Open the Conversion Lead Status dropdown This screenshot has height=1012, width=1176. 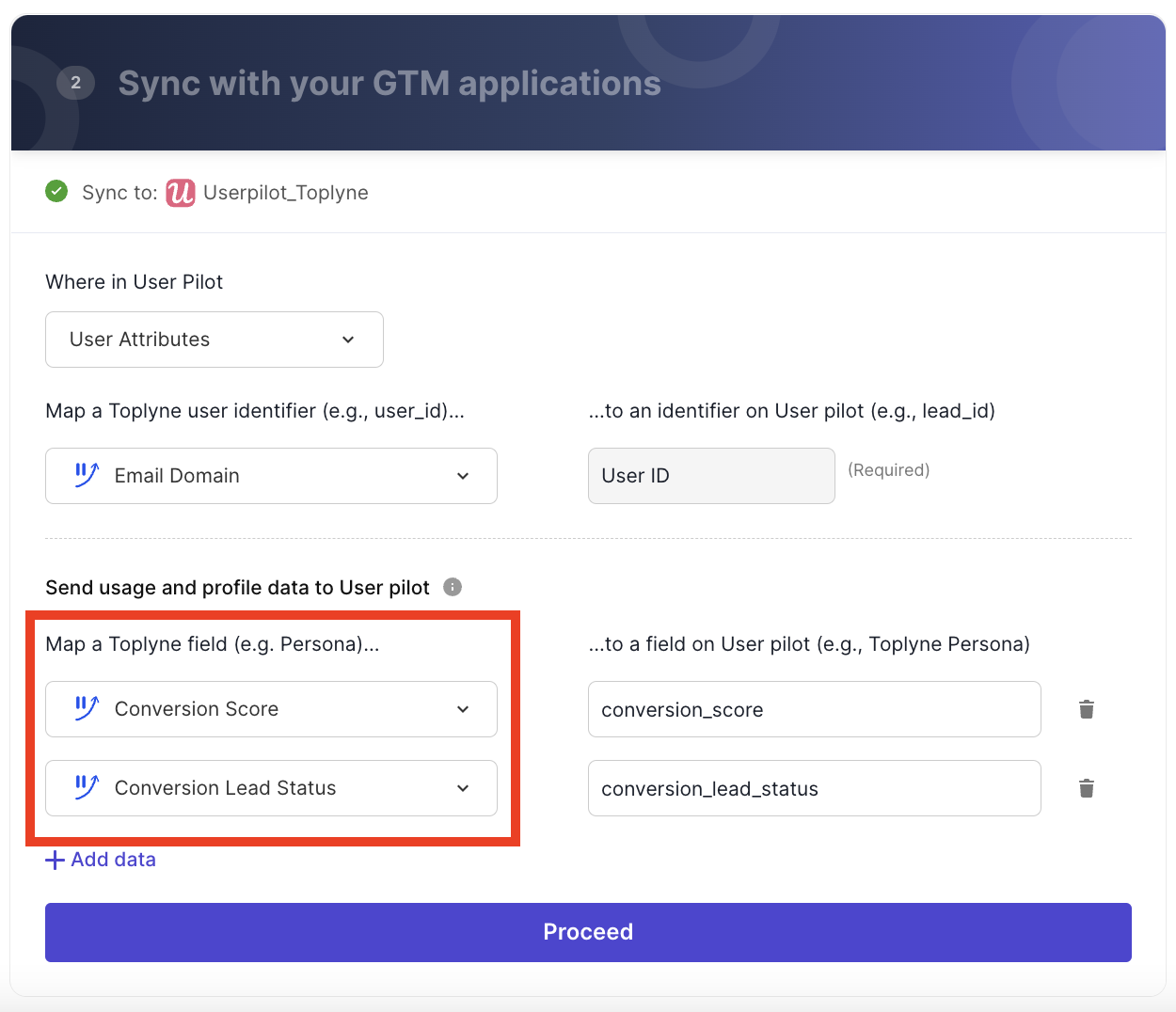coord(271,788)
